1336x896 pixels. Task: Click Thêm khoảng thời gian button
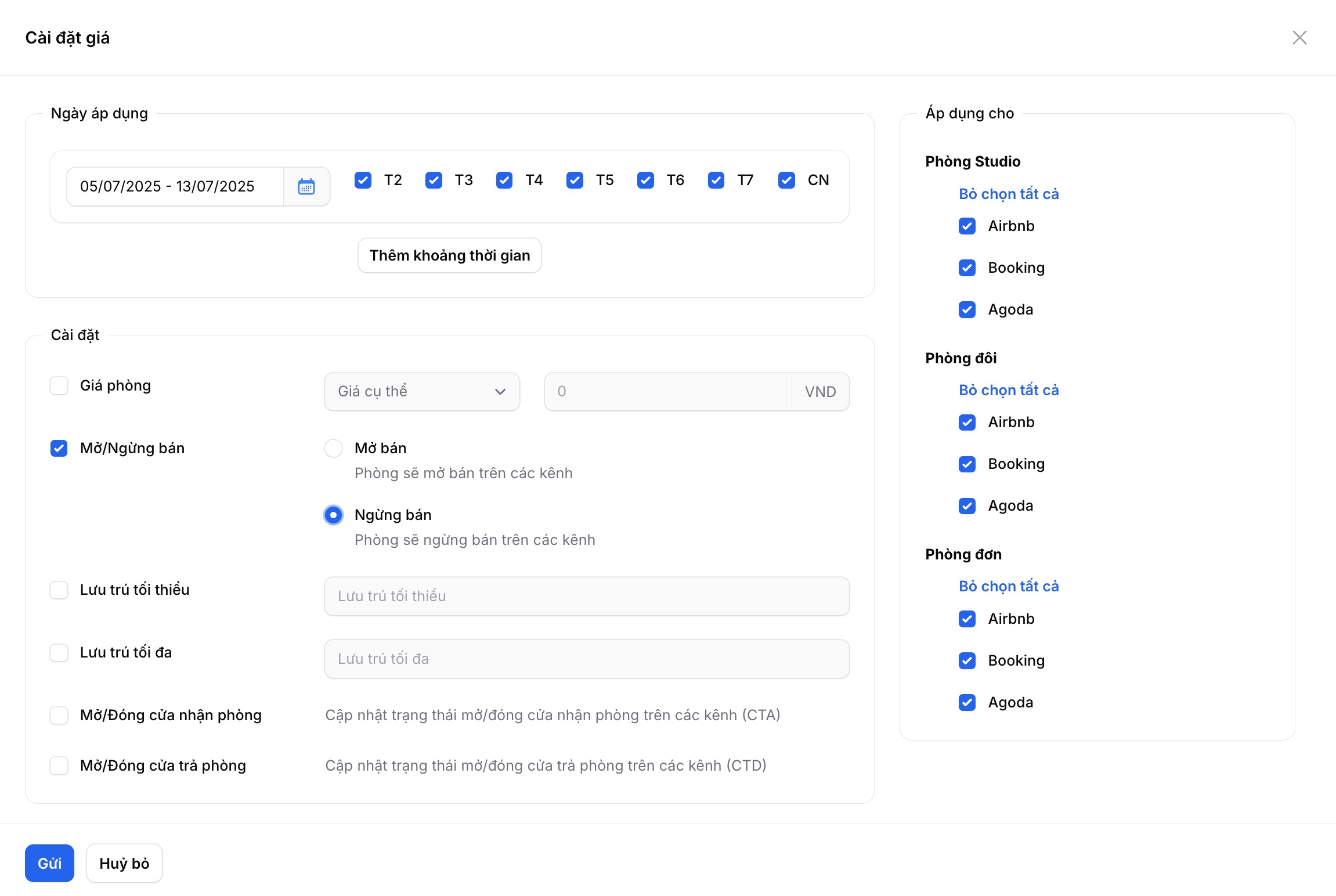[450, 255]
